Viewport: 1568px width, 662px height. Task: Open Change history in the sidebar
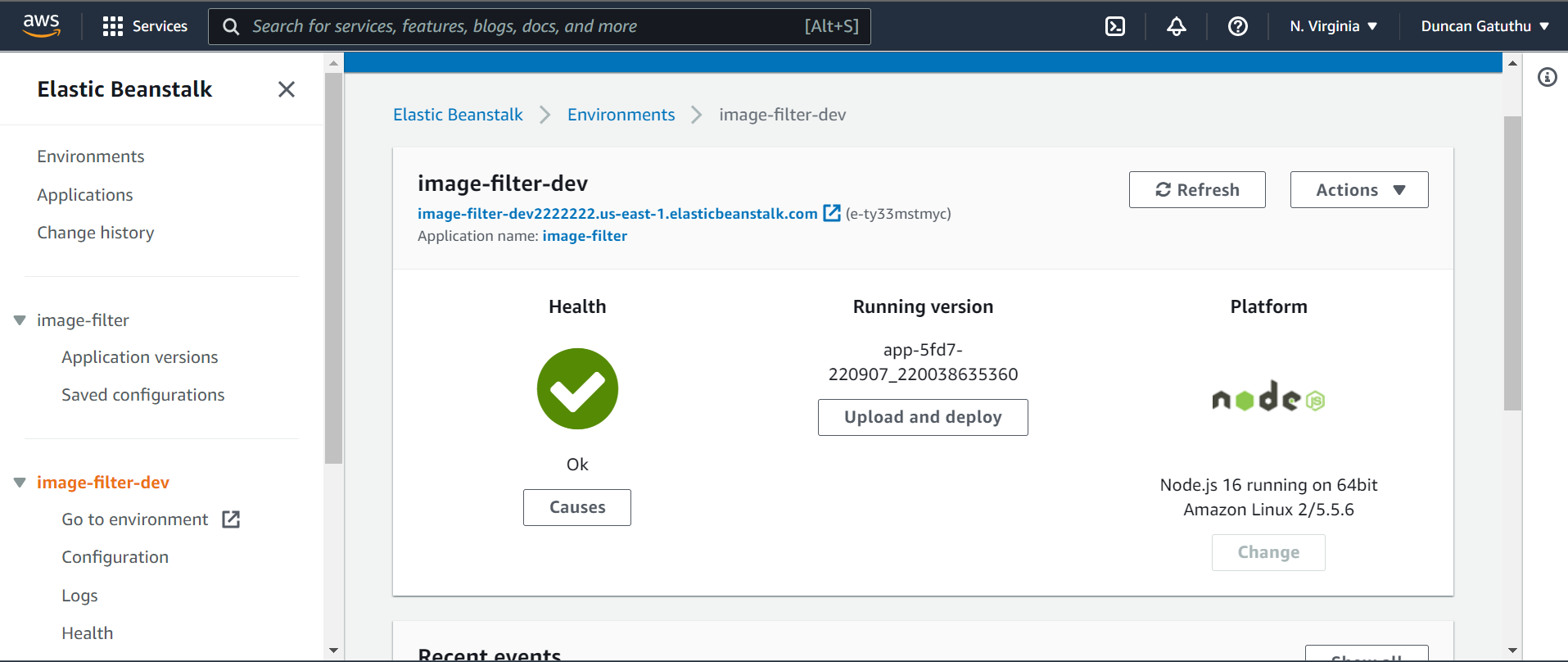[96, 233]
